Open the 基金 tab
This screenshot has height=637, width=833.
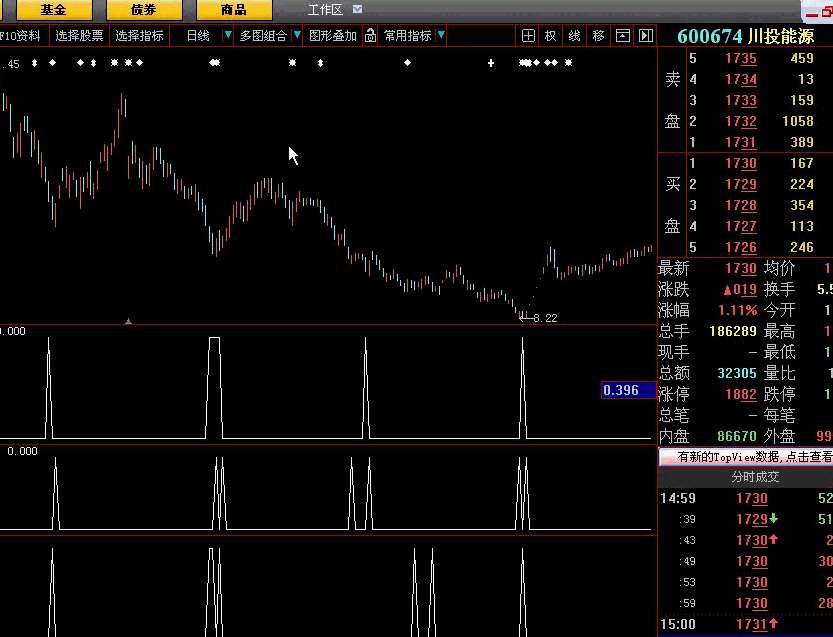click(54, 10)
